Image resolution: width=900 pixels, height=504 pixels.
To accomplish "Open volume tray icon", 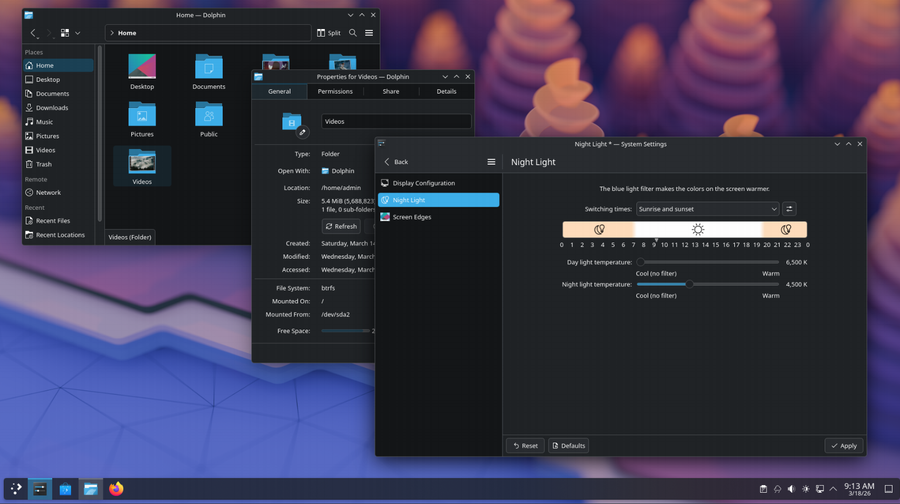I will [x=792, y=489].
